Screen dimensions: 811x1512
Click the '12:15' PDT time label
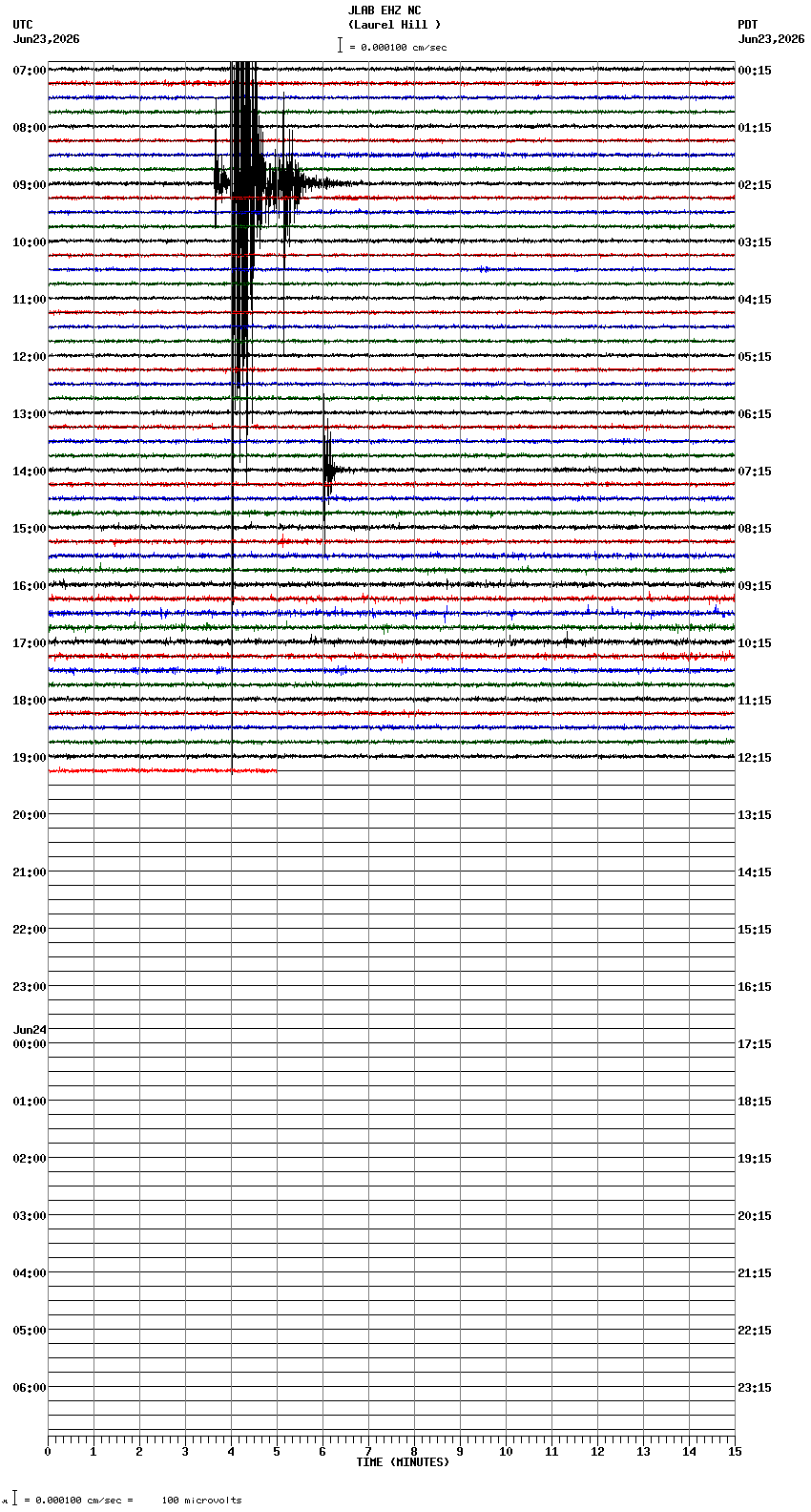(x=755, y=758)
